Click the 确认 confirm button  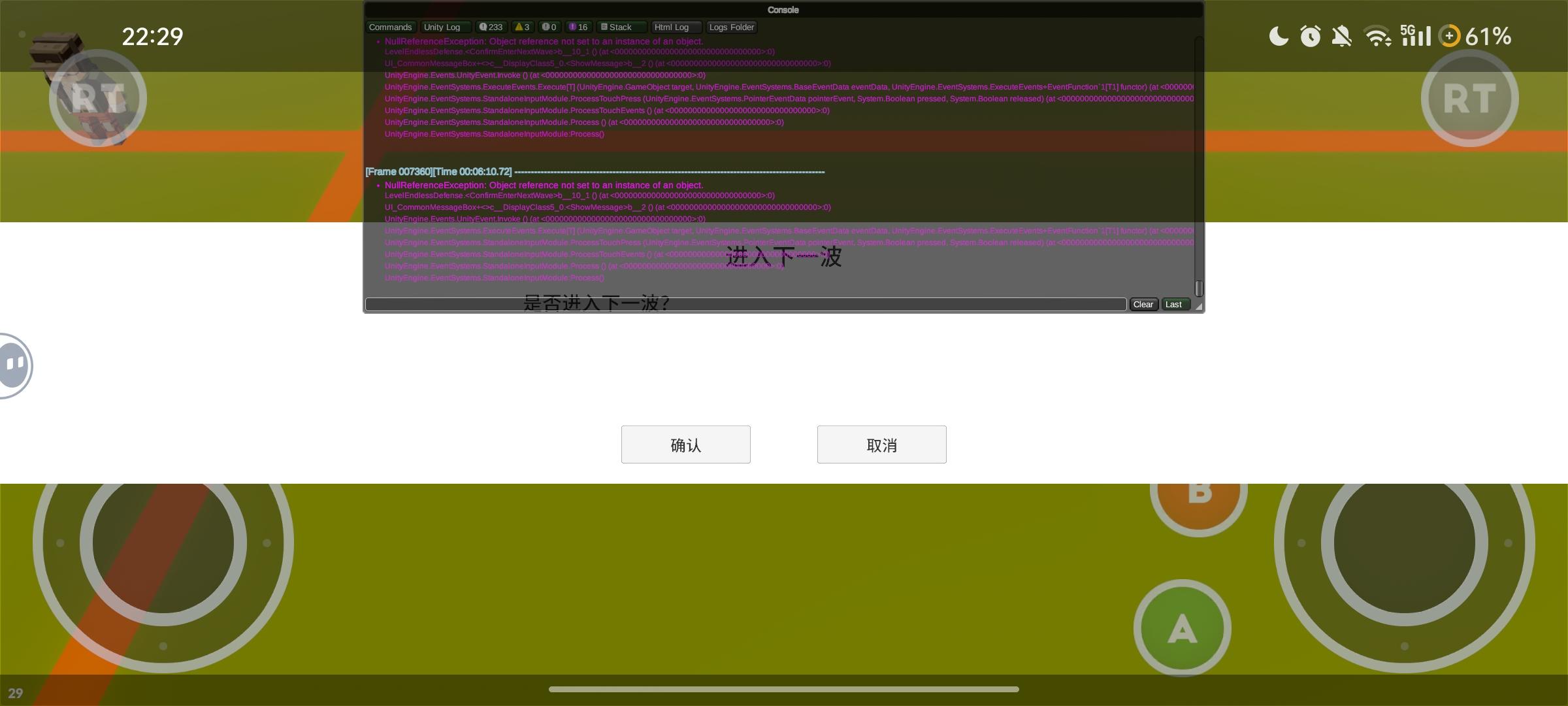pos(685,445)
